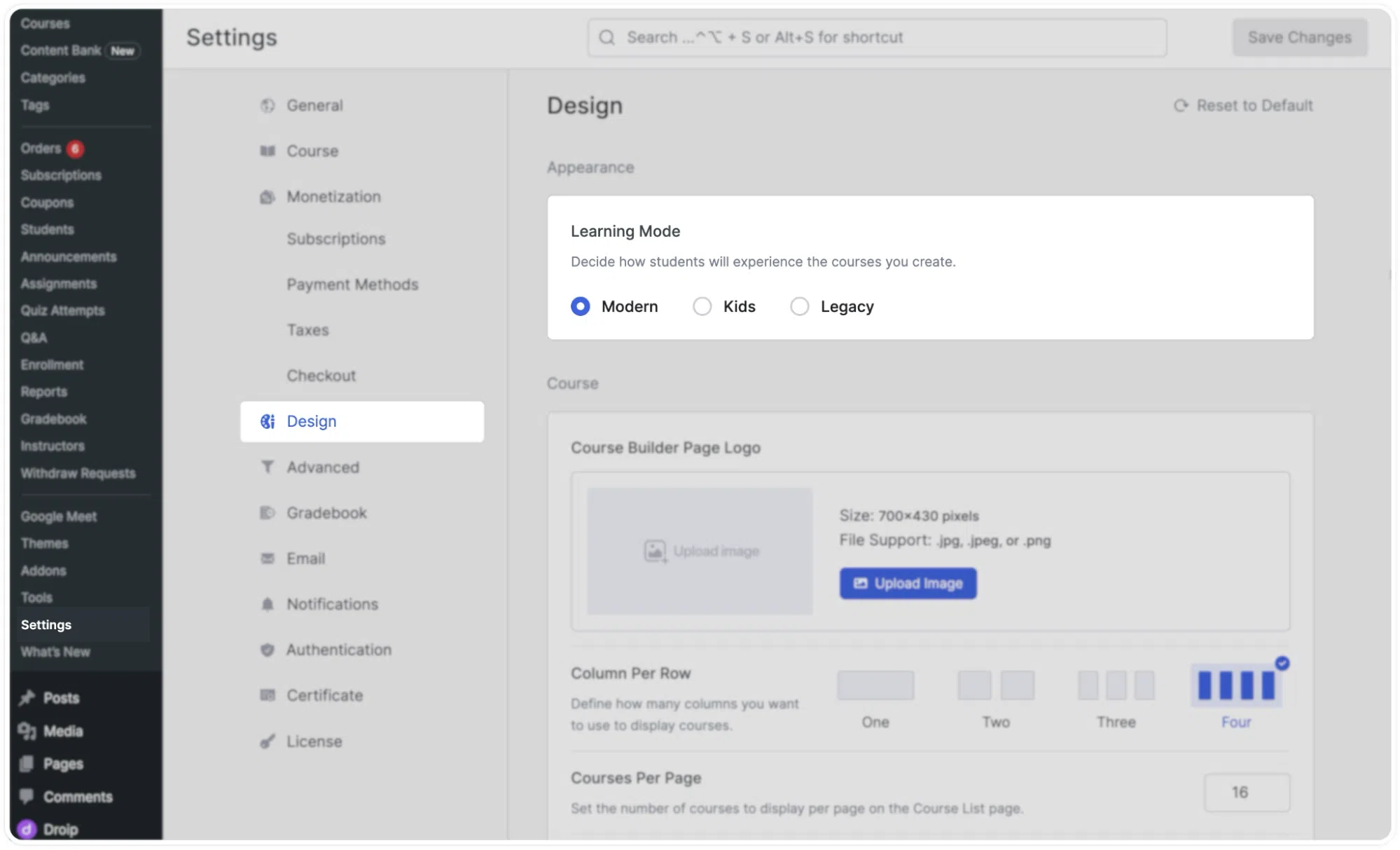Click the Media icon in WordPress menu

point(27,731)
